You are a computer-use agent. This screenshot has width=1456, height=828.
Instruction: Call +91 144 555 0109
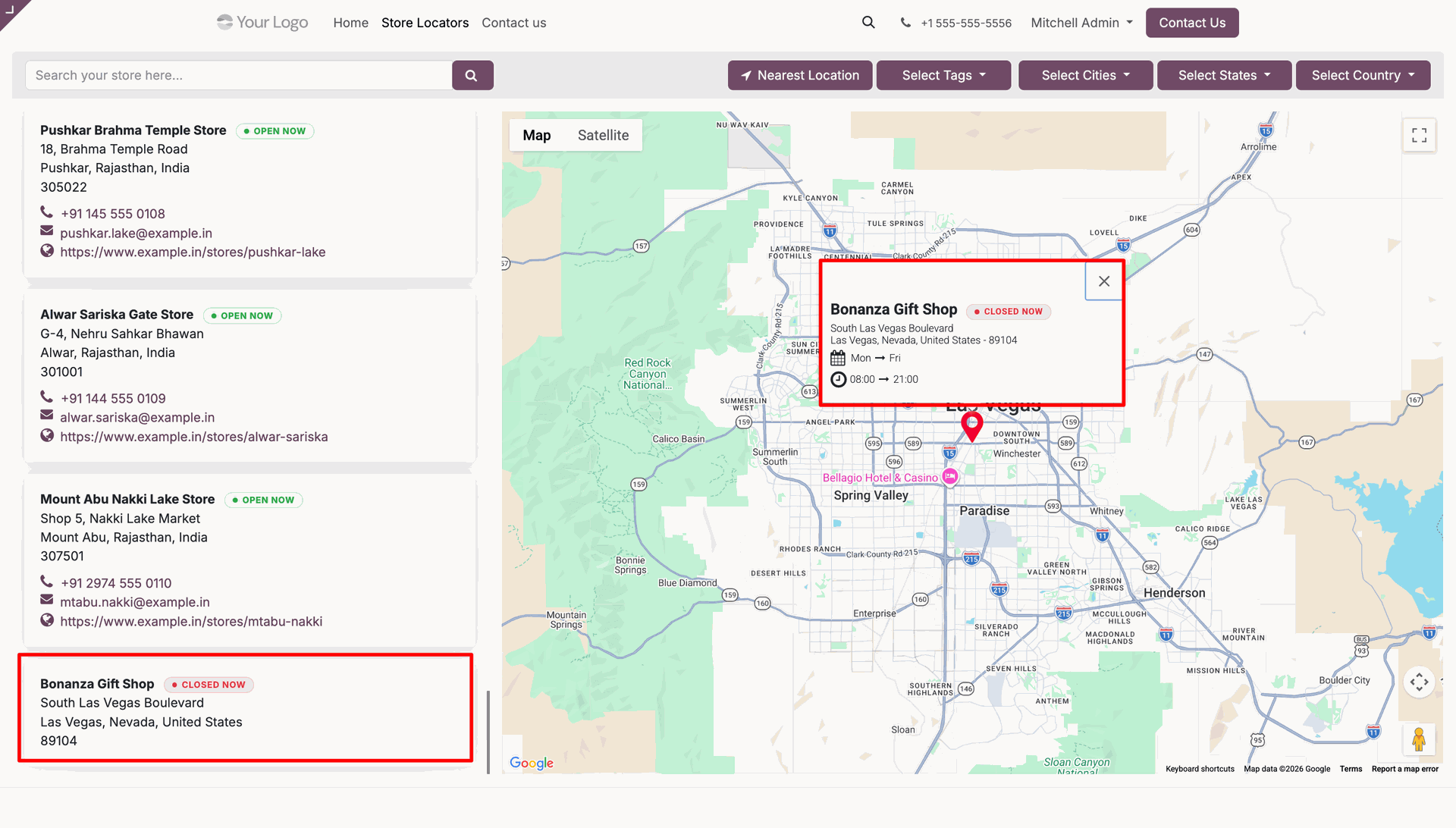pos(113,398)
